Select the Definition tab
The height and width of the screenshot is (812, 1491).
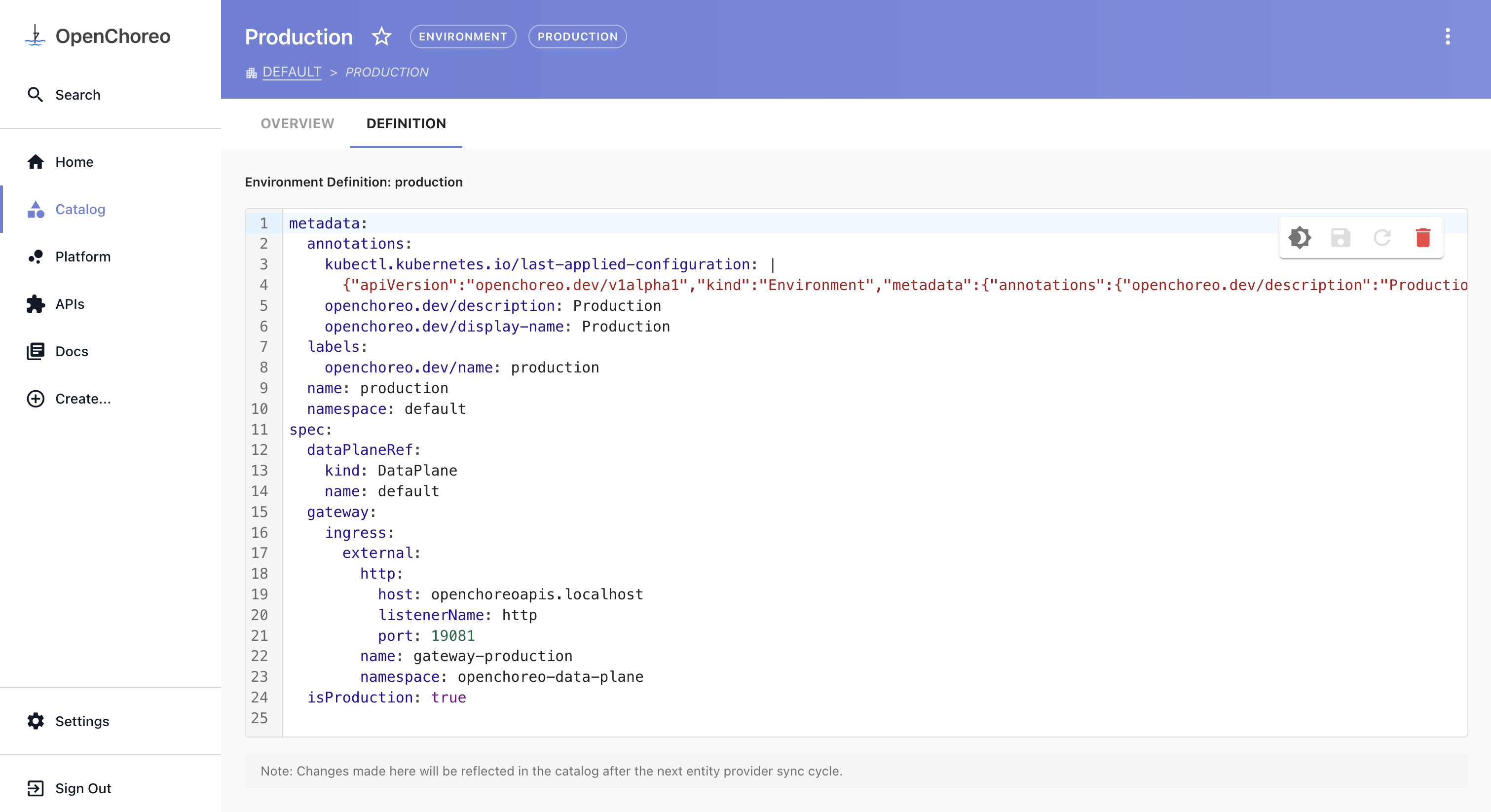pos(406,124)
